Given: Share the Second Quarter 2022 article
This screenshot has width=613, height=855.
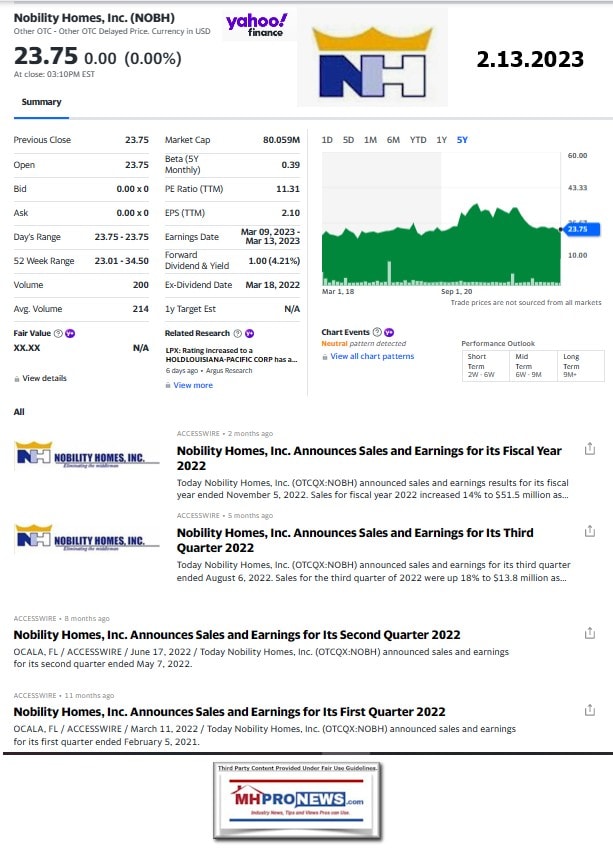Looking at the screenshot, I should (x=590, y=633).
